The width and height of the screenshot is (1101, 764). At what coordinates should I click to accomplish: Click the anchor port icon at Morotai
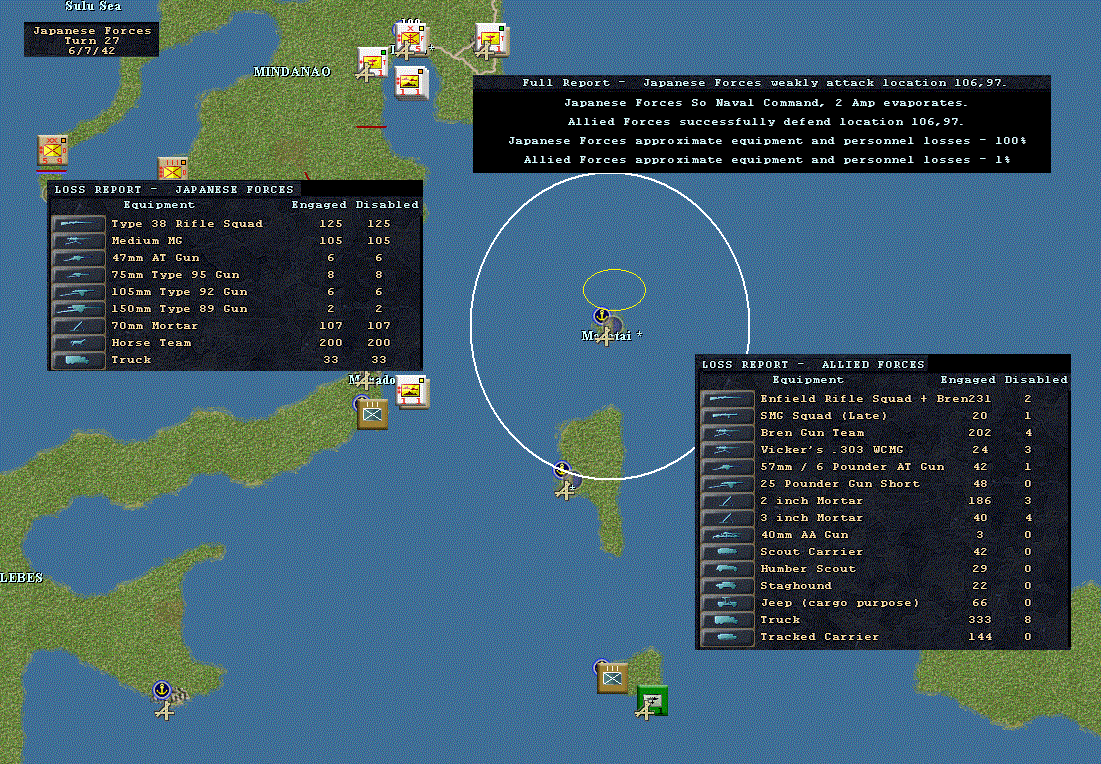pos(600,316)
